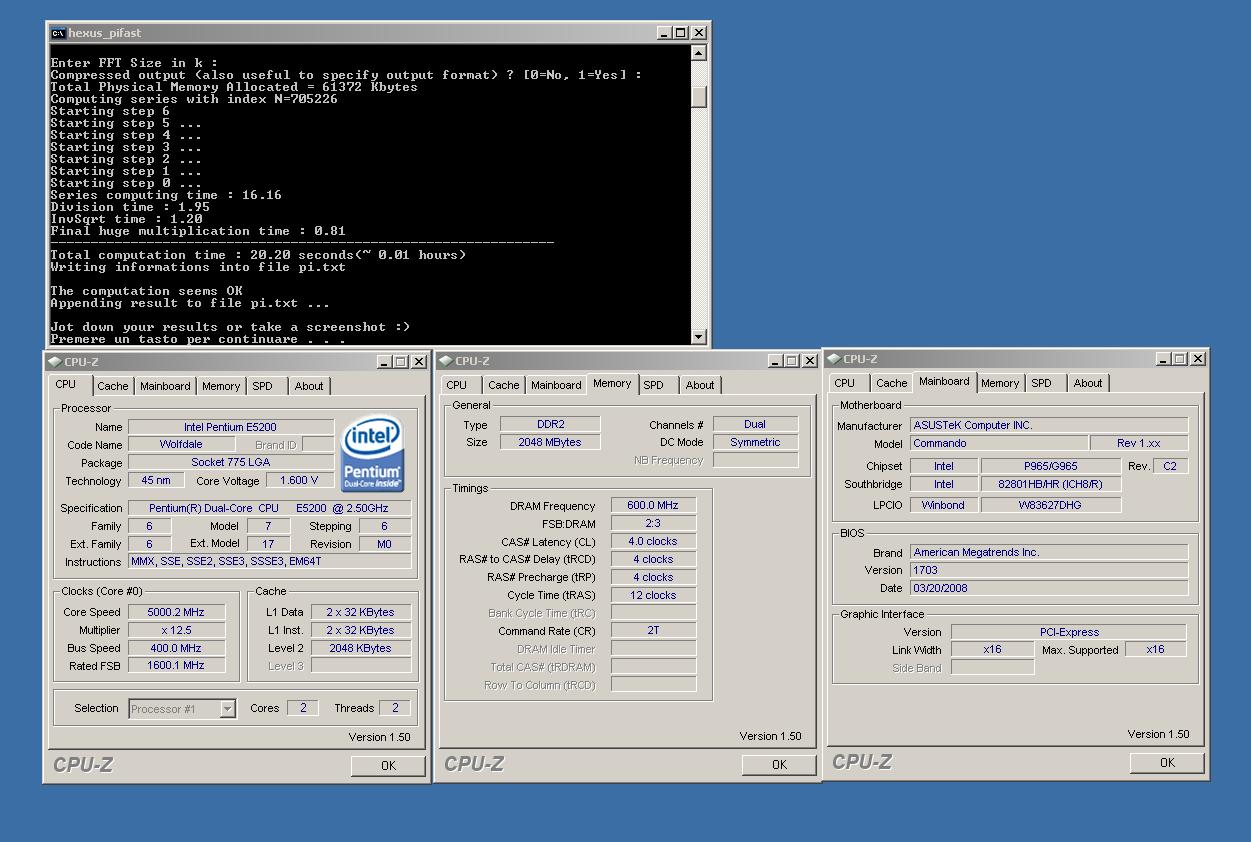The image size is (1251, 842).
Task: Click the BIOS Date value 03/20/2008
Action: coord(1049,588)
